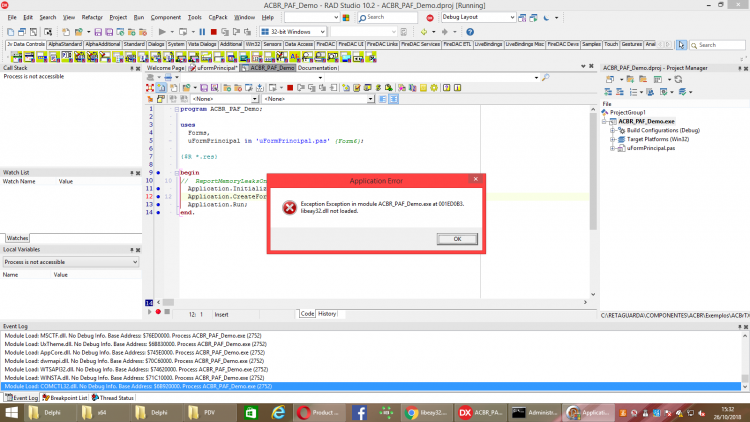
Task: Click the red stop icon beside IDE search
Action: [x=430, y=18]
